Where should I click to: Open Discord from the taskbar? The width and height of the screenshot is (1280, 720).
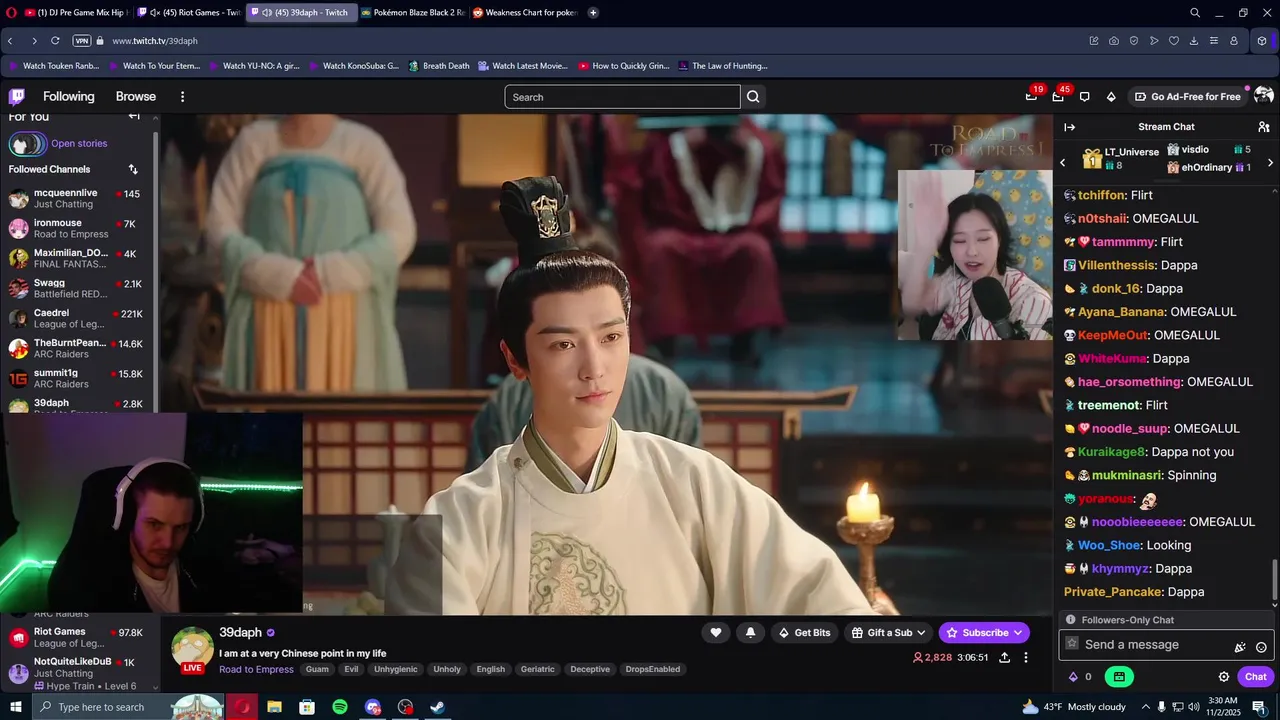[x=373, y=707]
